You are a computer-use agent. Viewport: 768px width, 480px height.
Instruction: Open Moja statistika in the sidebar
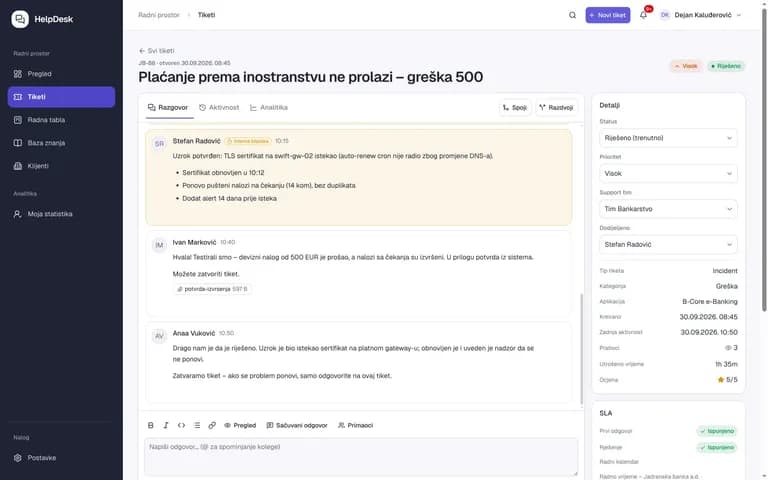[x=61, y=214]
